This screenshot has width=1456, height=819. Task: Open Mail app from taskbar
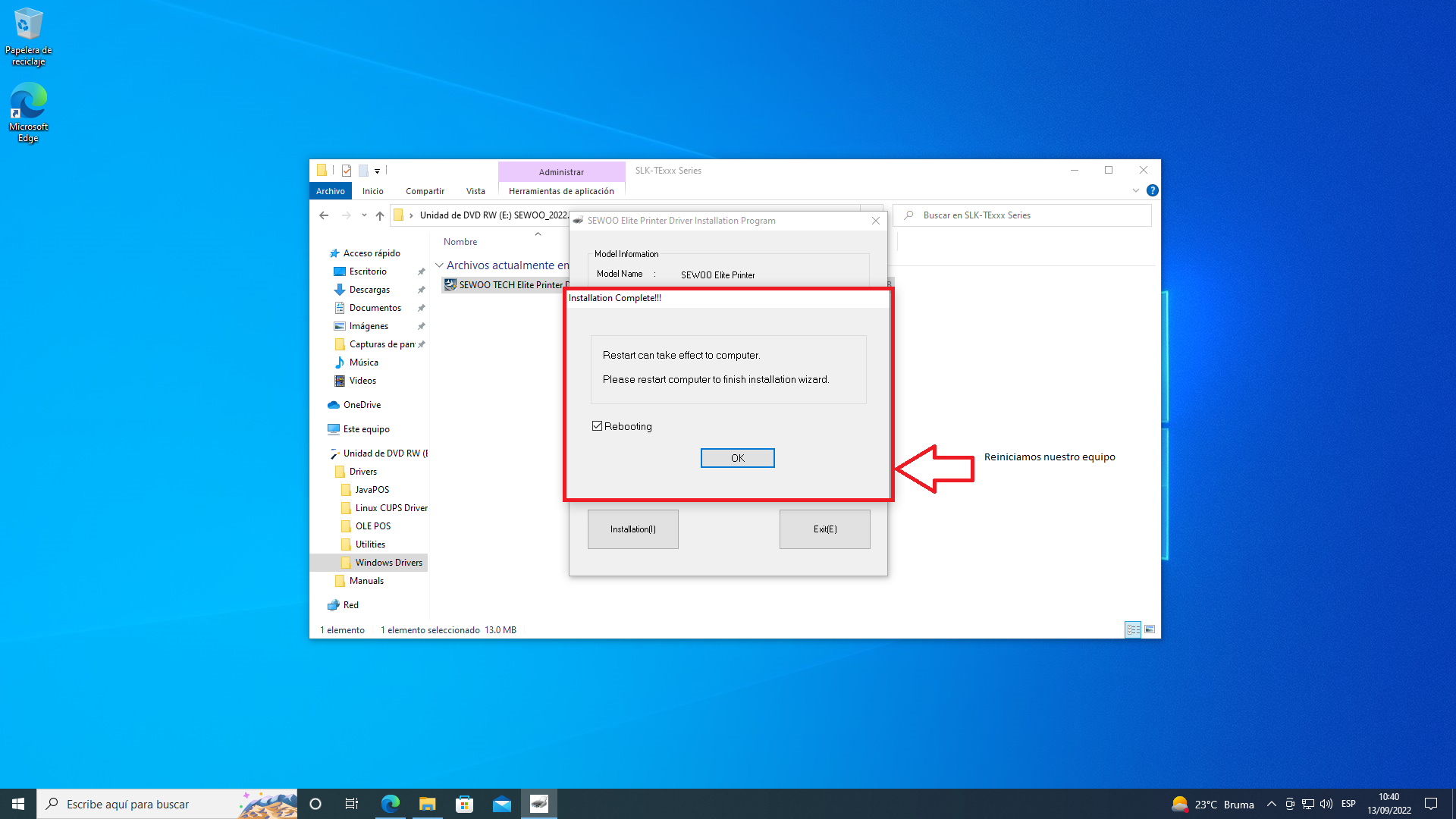(x=502, y=804)
